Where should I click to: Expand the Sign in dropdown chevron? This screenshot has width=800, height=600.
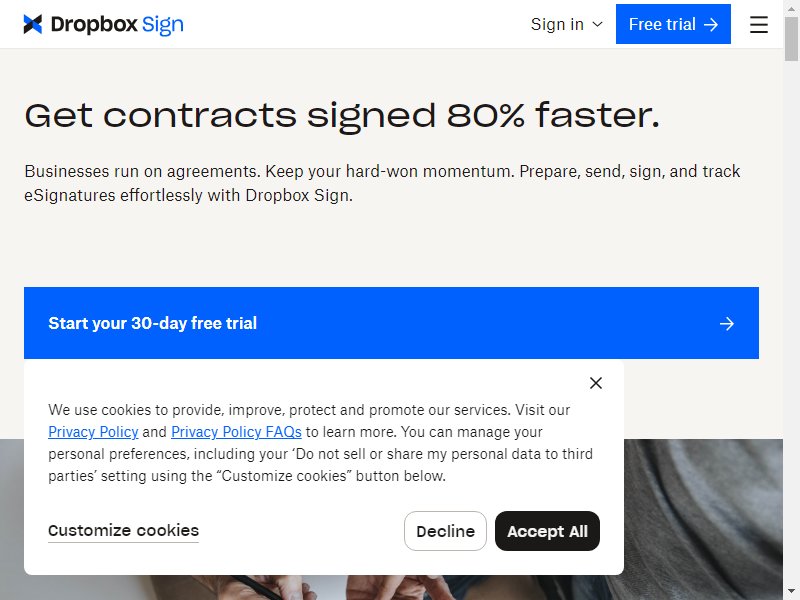597,24
